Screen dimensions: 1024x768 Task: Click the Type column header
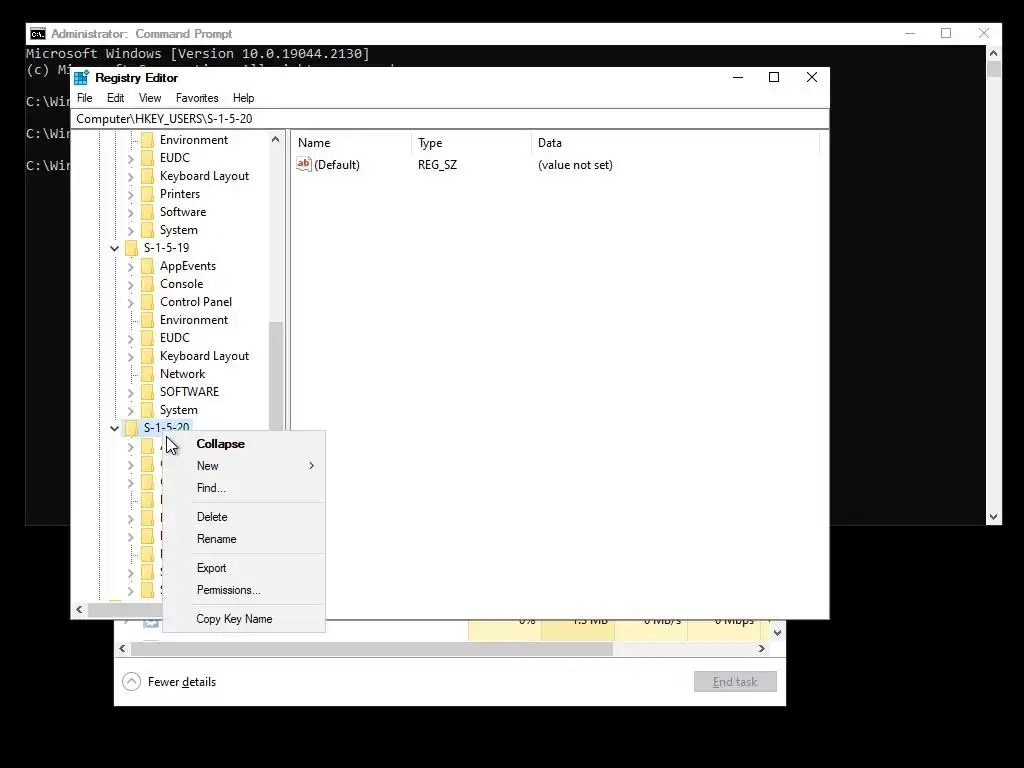click(x=472, y=142)
